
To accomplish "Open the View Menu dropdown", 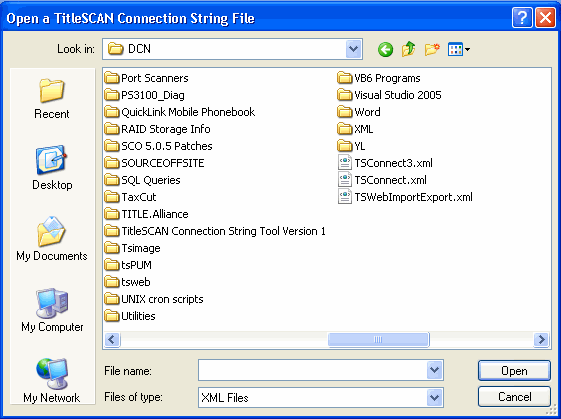I will (x=459, y=49).
